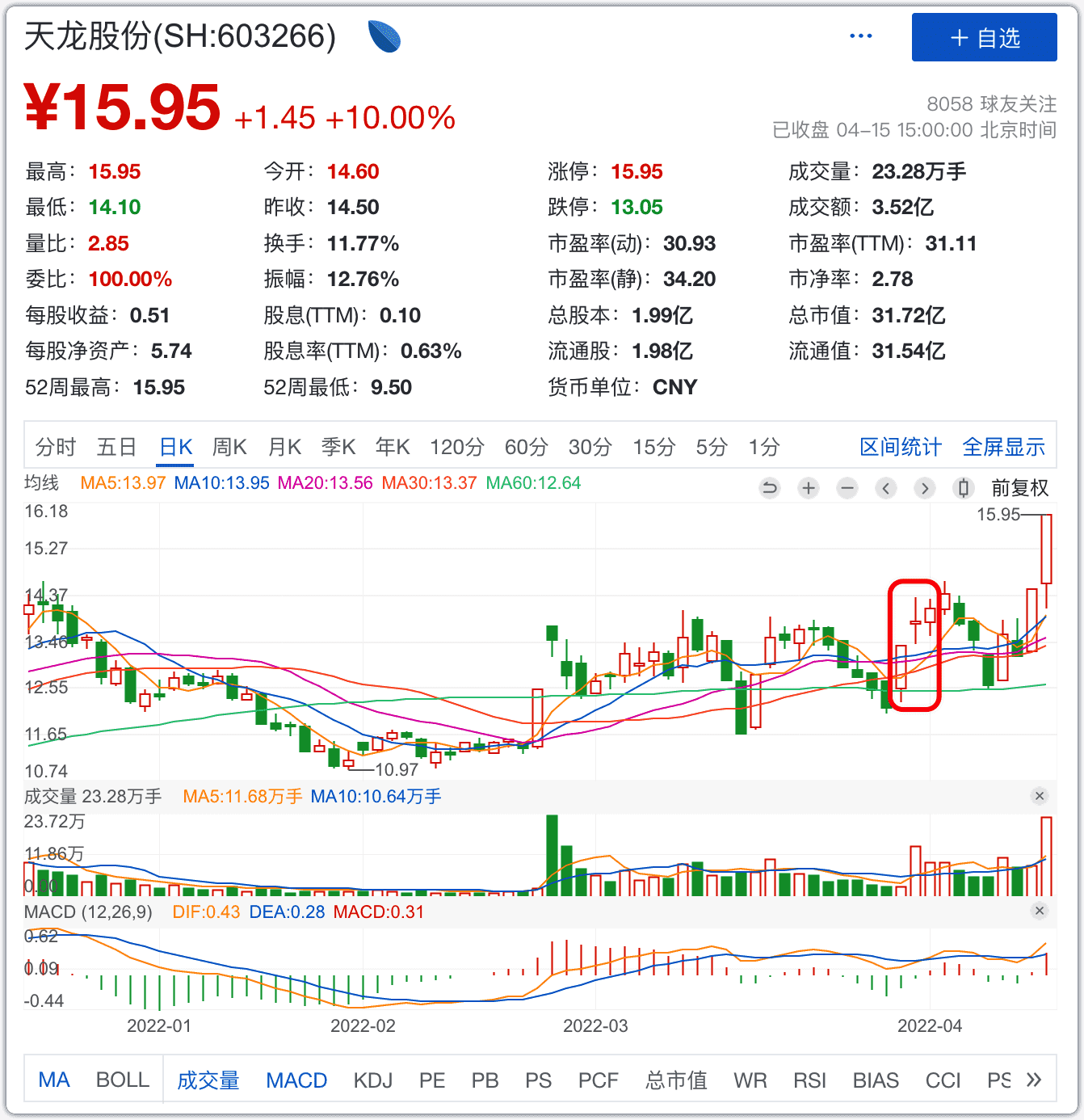Screen dimensions: 1084x1120
Task: Select the 月K monthly chart tab
Action: pyautogui.click(x=284, y=447)
